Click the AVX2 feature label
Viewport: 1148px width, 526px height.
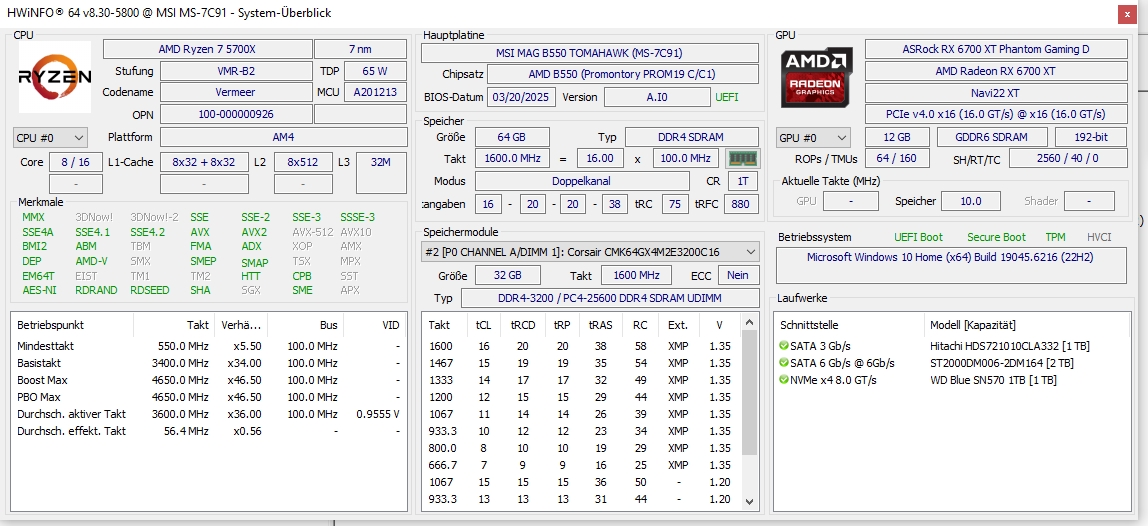click(254, 231)
